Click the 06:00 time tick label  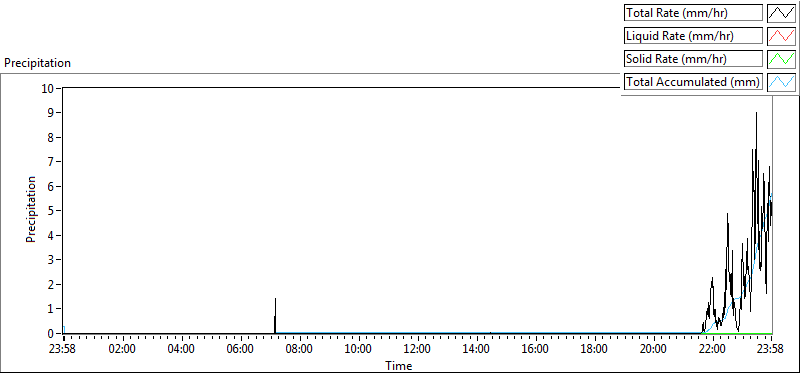(241, 350)
